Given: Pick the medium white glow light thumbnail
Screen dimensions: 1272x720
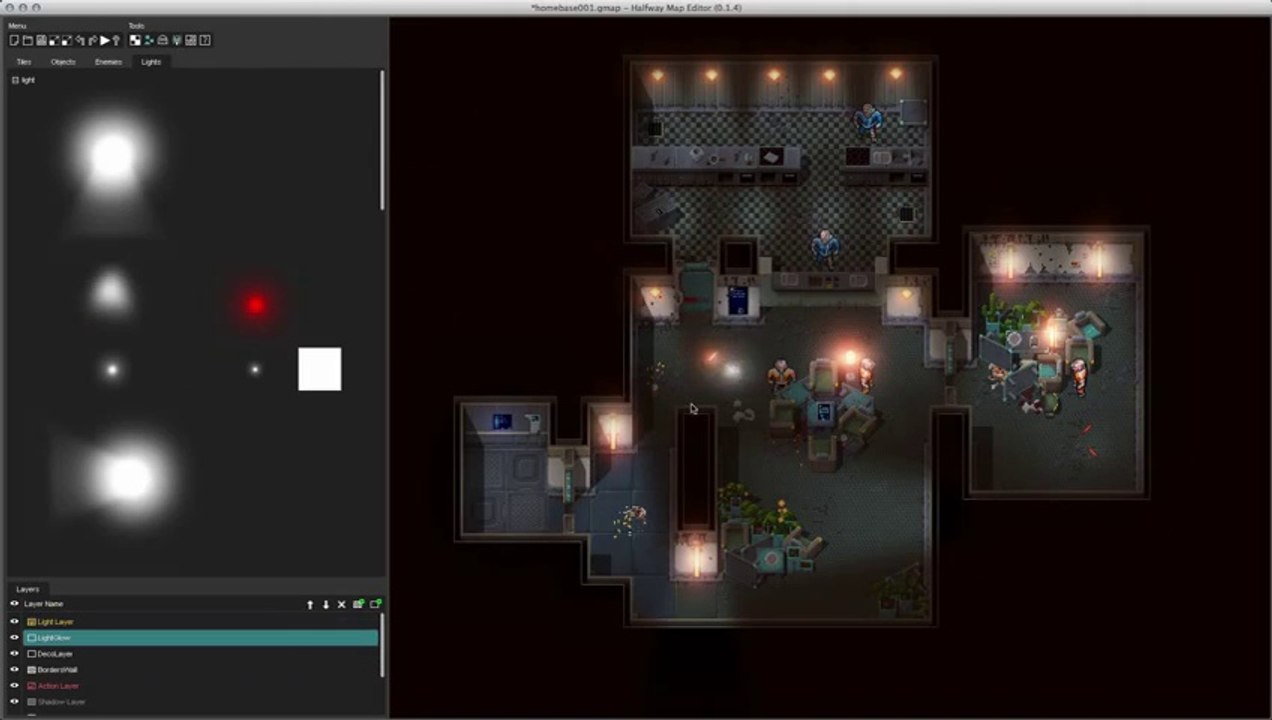Looking at the screenshot, I should click(x=110, y=293).
